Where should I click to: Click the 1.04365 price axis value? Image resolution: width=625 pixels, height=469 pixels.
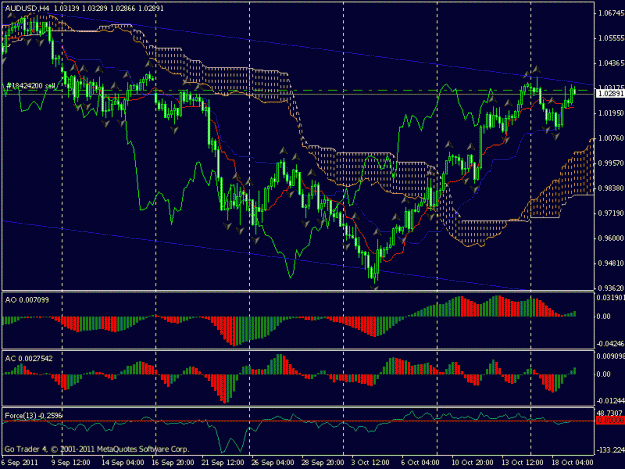click(x=611, y=63)
